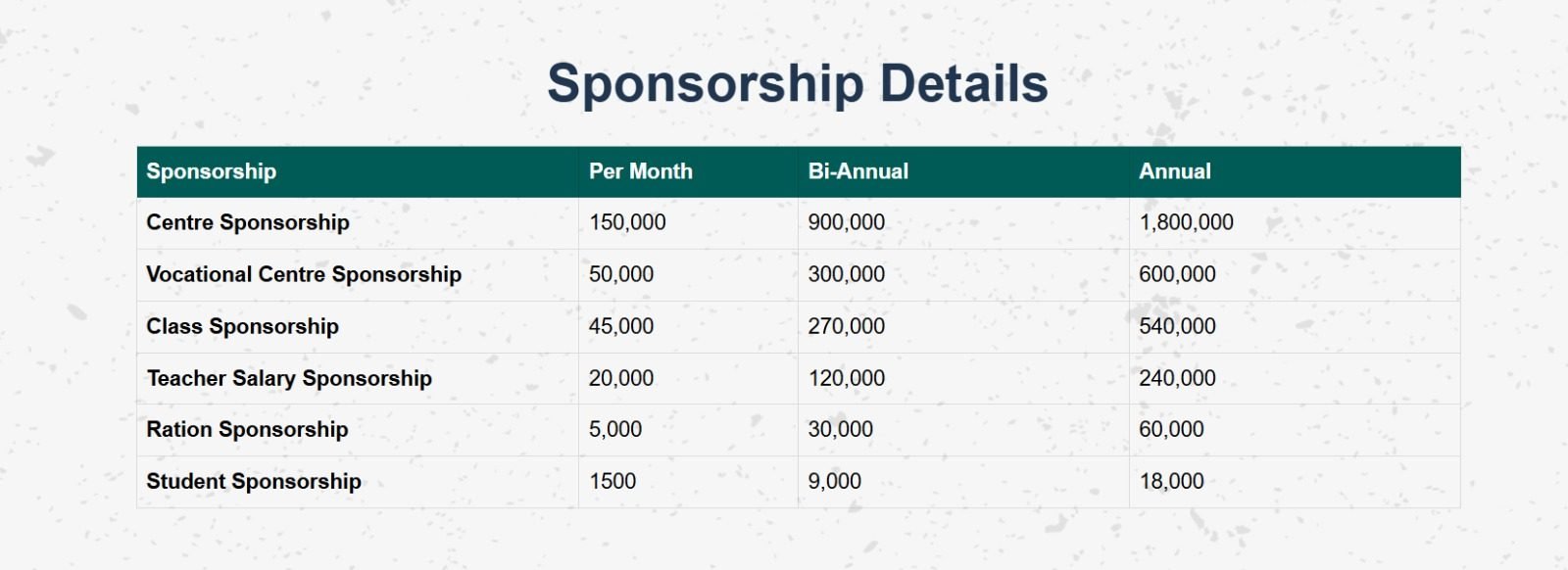Click the Sponsorship Details heading
This screenshot has width=1568, height=570.
[x=797, y=83]
